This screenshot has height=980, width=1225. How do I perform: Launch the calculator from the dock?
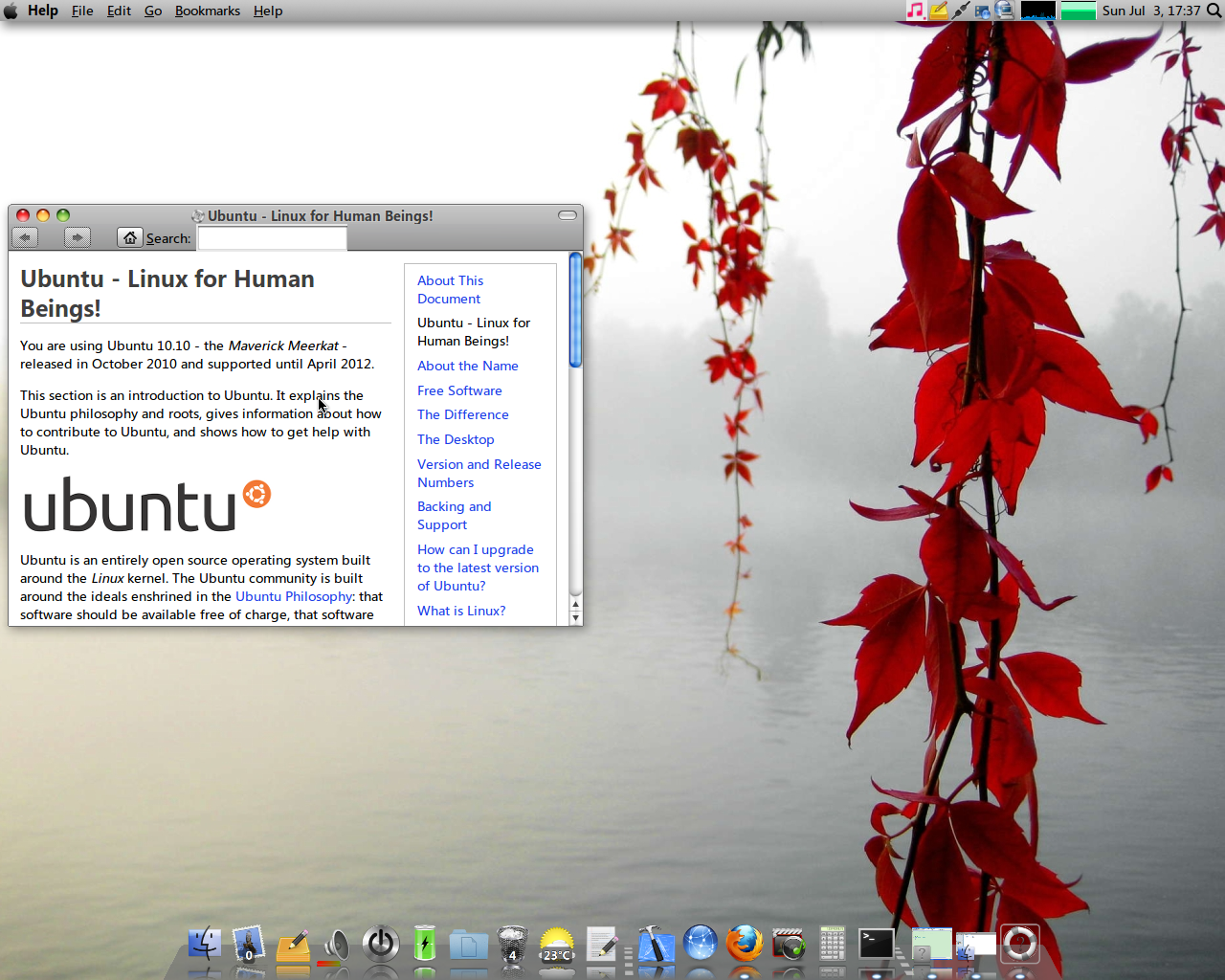(833, 944)
